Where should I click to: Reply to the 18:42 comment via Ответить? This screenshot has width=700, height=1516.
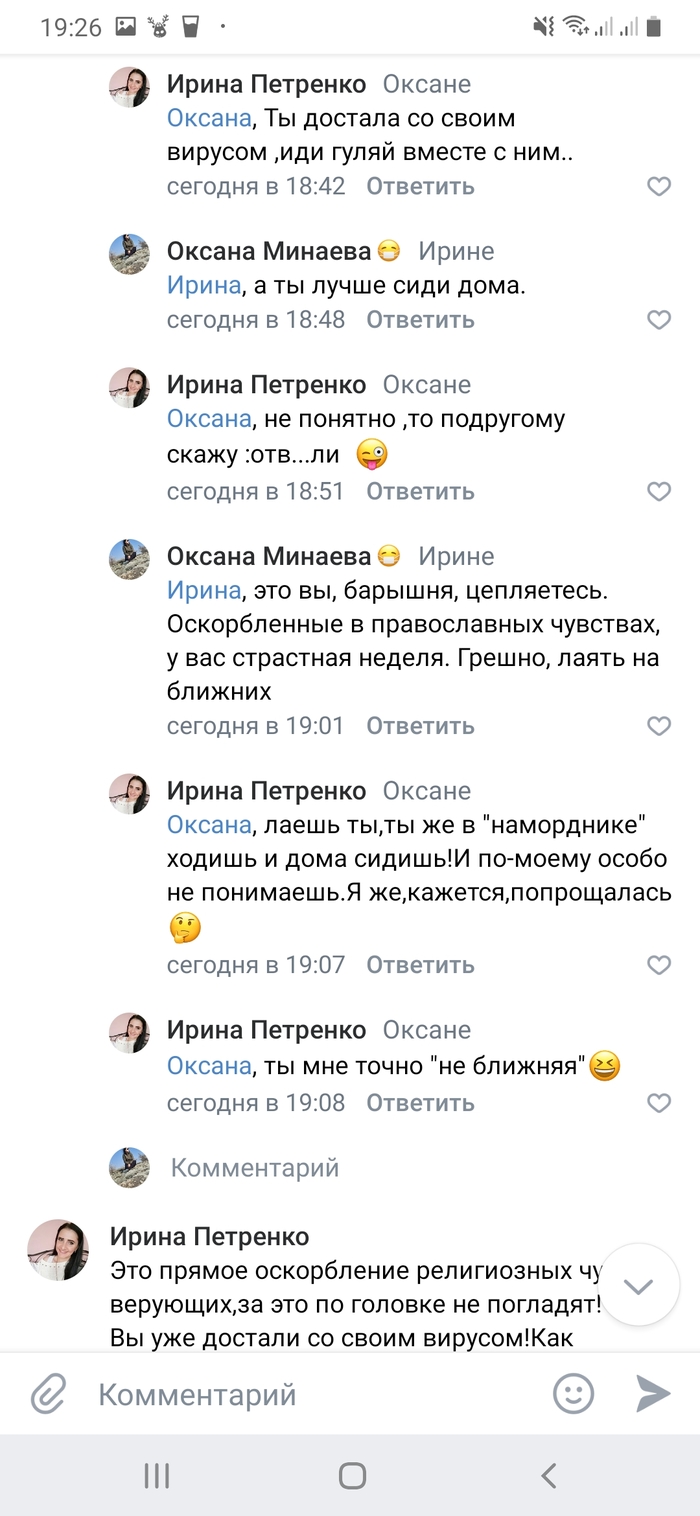click(x=420, y=186)
